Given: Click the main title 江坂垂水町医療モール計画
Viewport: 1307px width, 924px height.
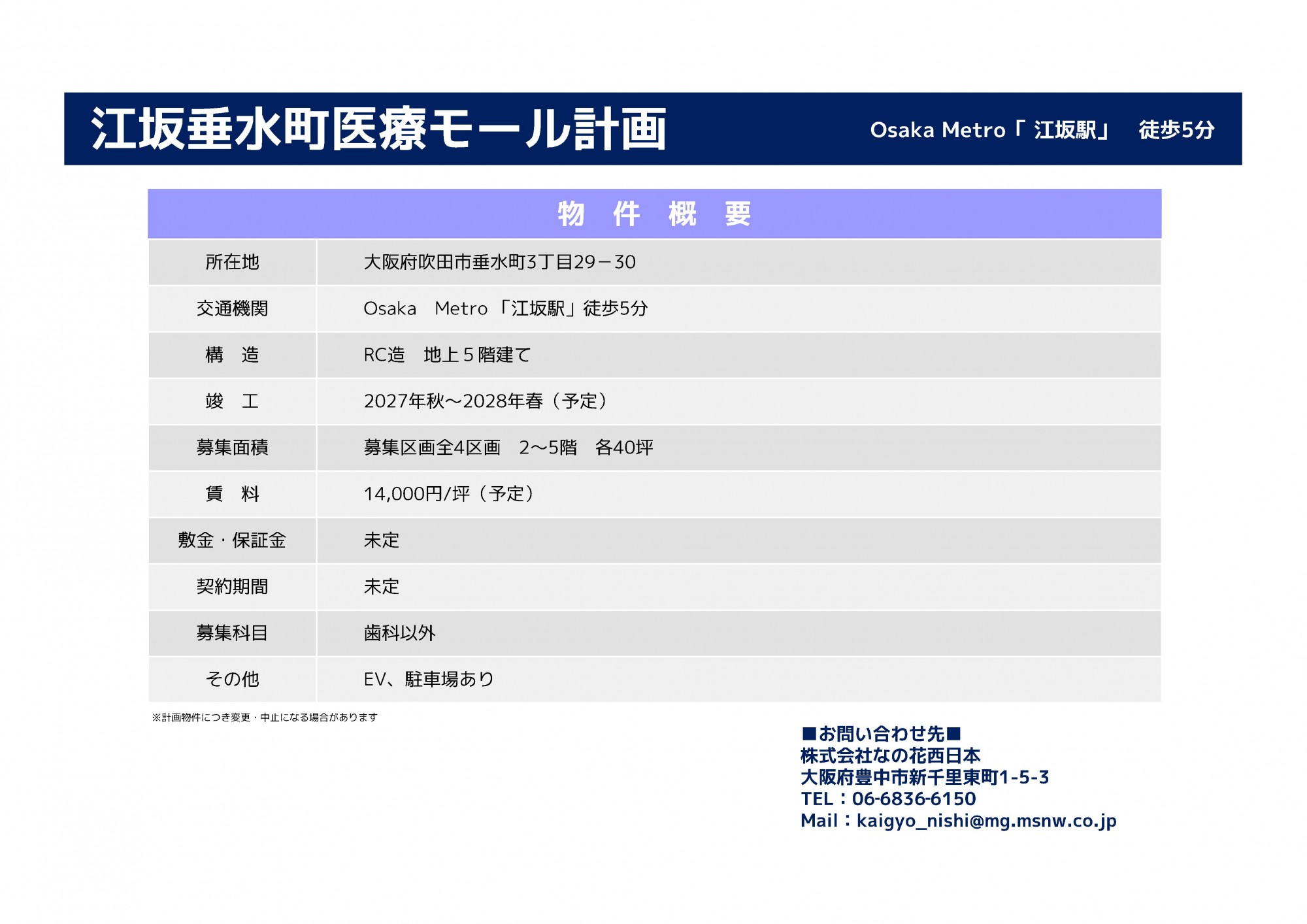Looking at the screenshot, I should (x=378, y=129).
